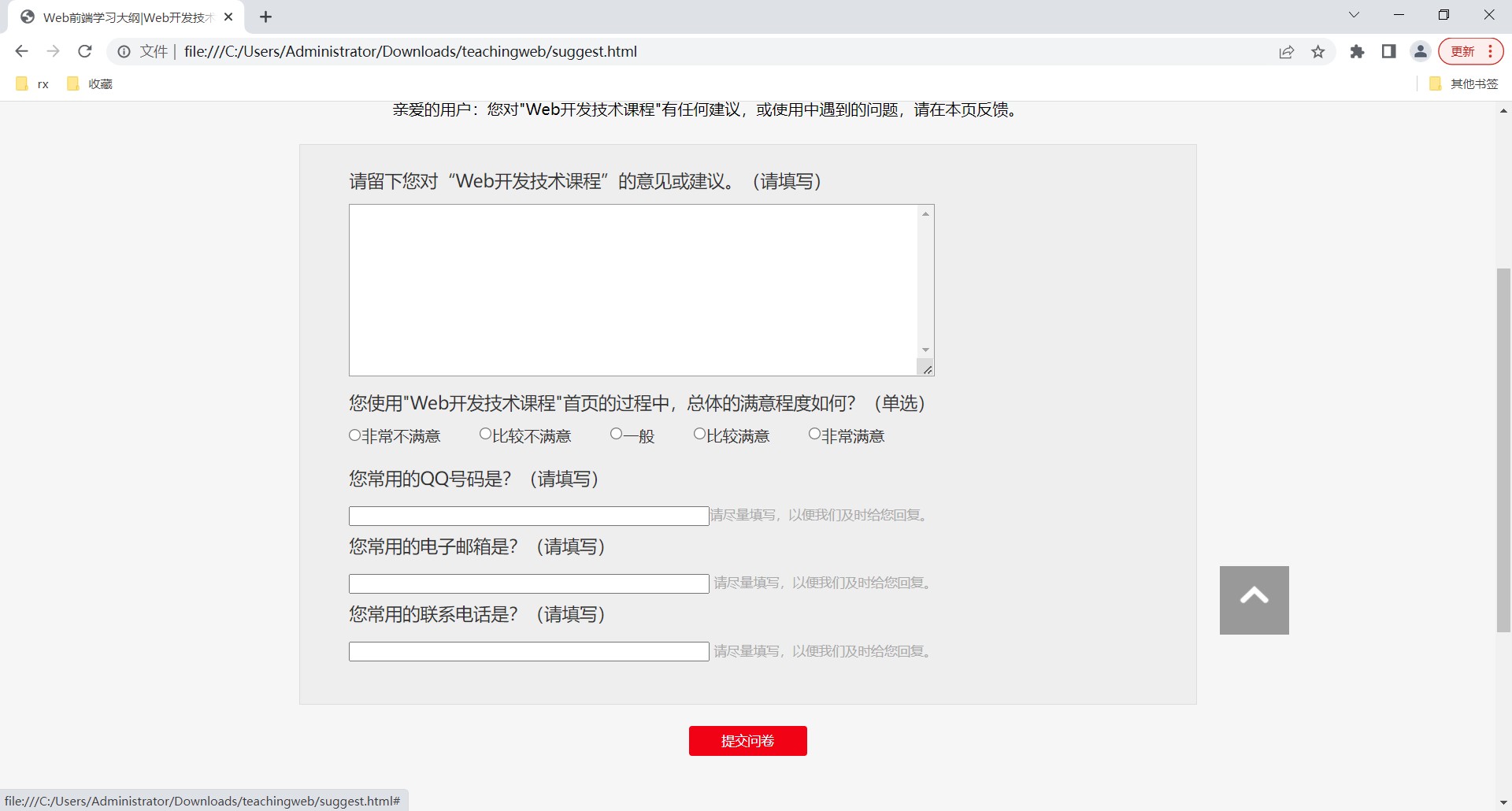Image resolution: width=1512 pixels, height=811 pixels.
Task: Open the user profile avatar
Action: (1421, 52)
